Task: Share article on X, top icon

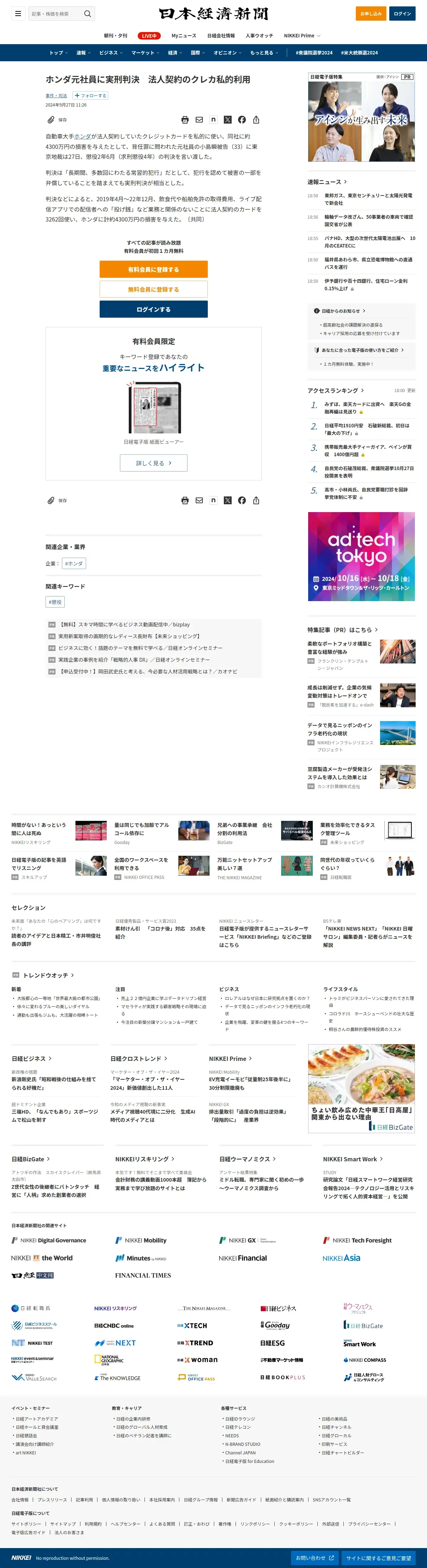Action: 227,120
